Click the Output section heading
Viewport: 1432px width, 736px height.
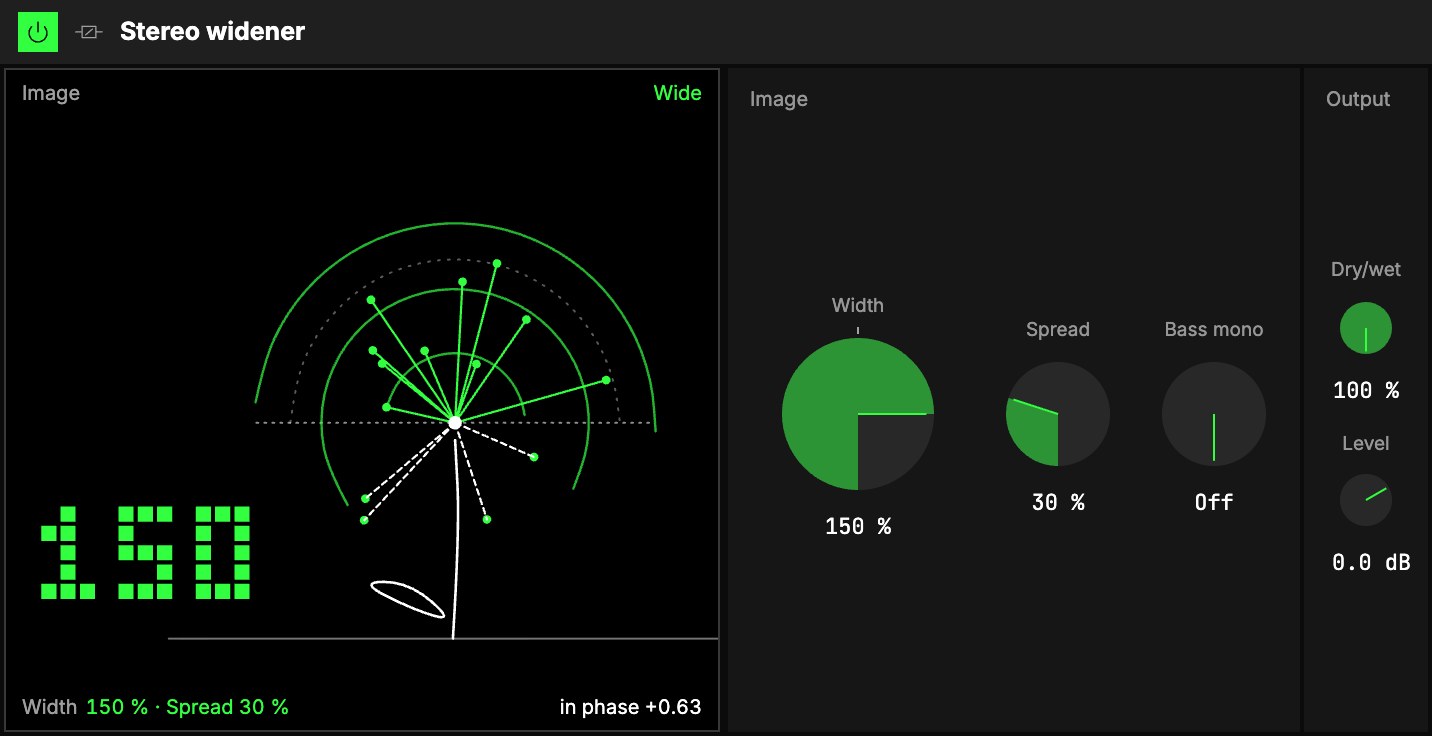[1358, 99]
